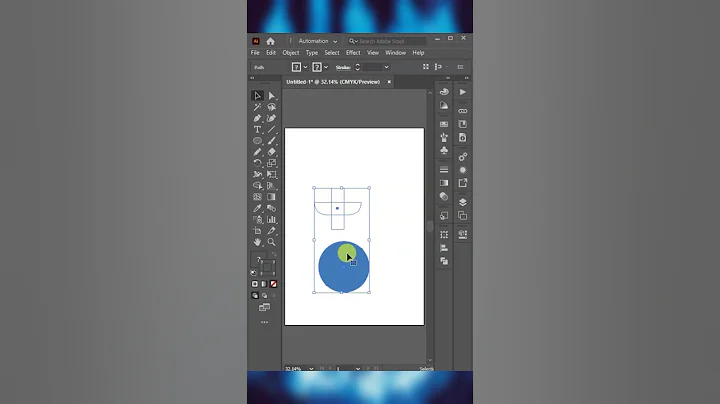Open the Align panel icon
This screenshot has width=720, height=404.
[444, 248]
